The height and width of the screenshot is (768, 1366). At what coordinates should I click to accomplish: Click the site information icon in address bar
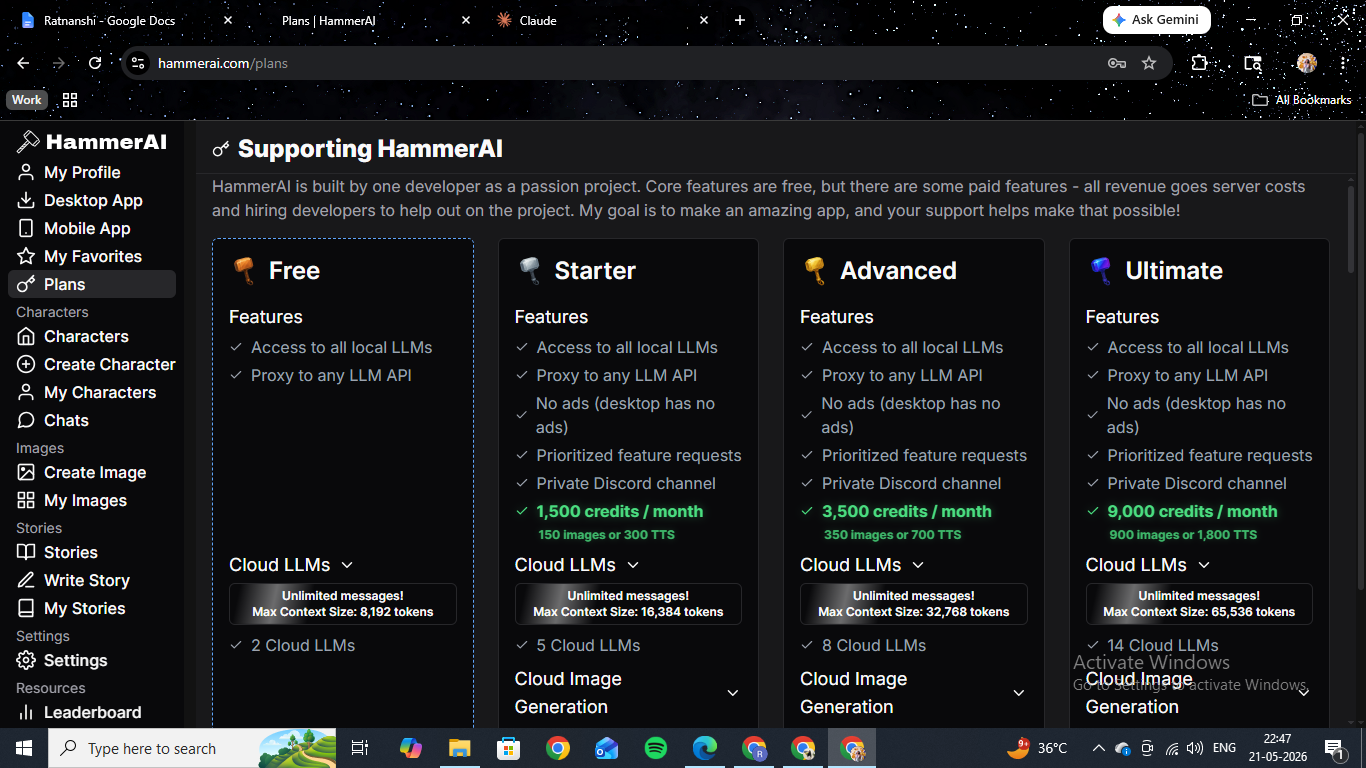138,63
